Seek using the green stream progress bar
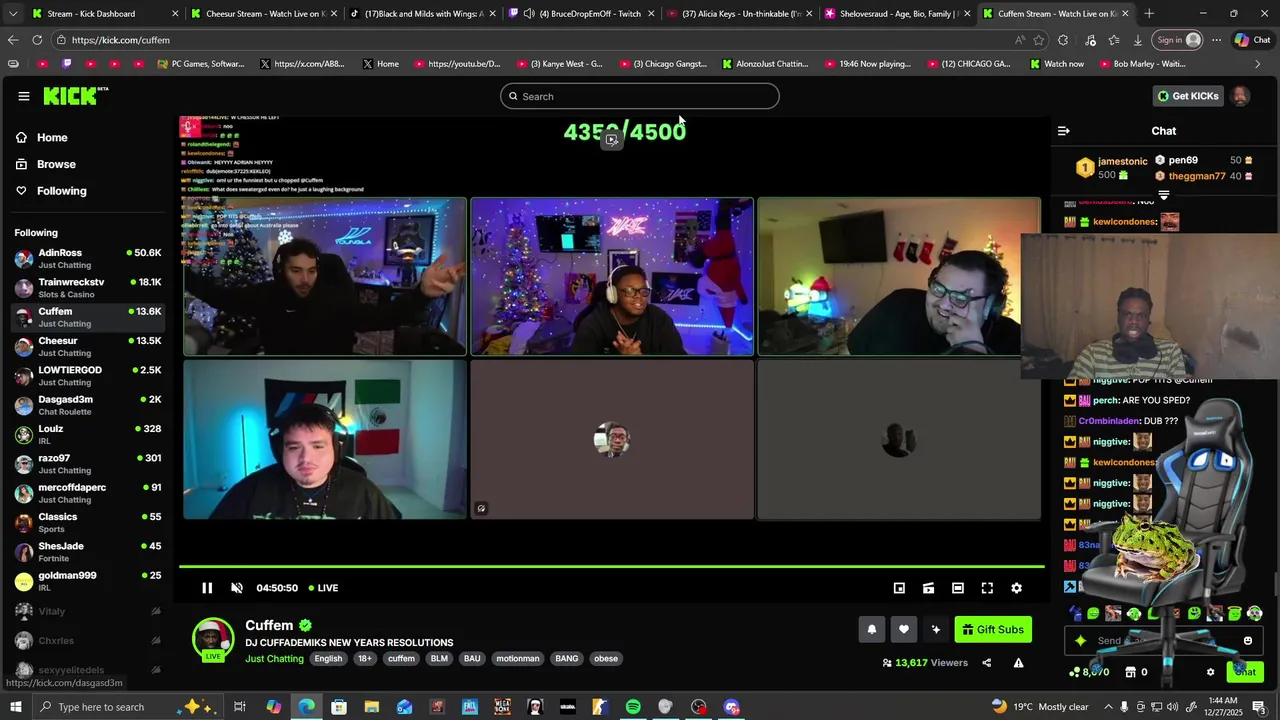The width and height of the screenshot is (1280, 720). [x=612, y=567]
